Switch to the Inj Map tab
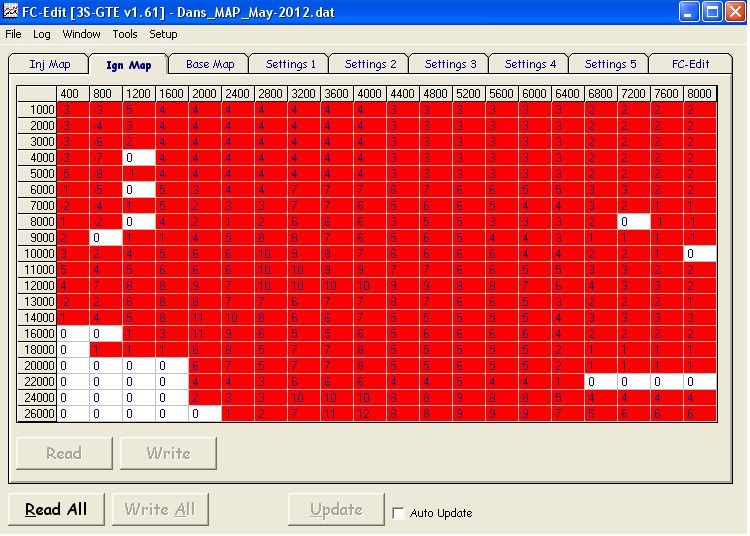This screenshot has width=750, height=536. click(50, 64)
